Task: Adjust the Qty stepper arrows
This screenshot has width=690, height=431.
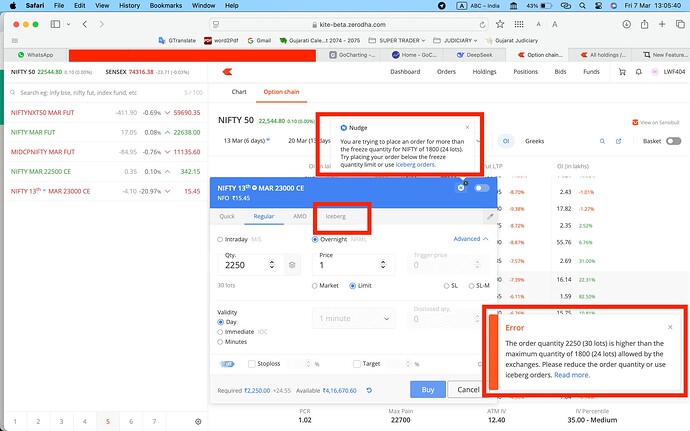Action: [272, 265]
